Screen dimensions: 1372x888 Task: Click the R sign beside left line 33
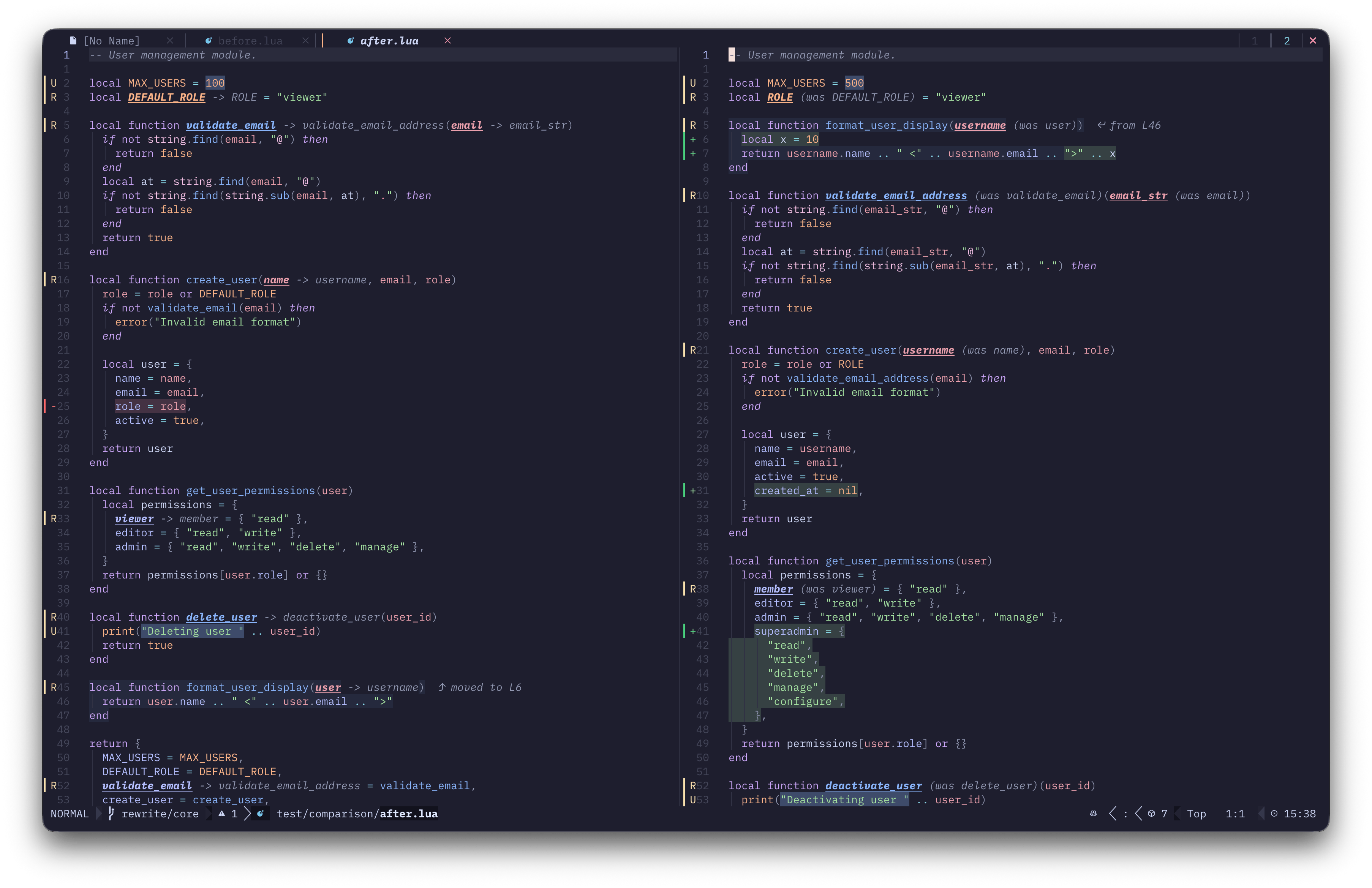click(x=54, y=518)
